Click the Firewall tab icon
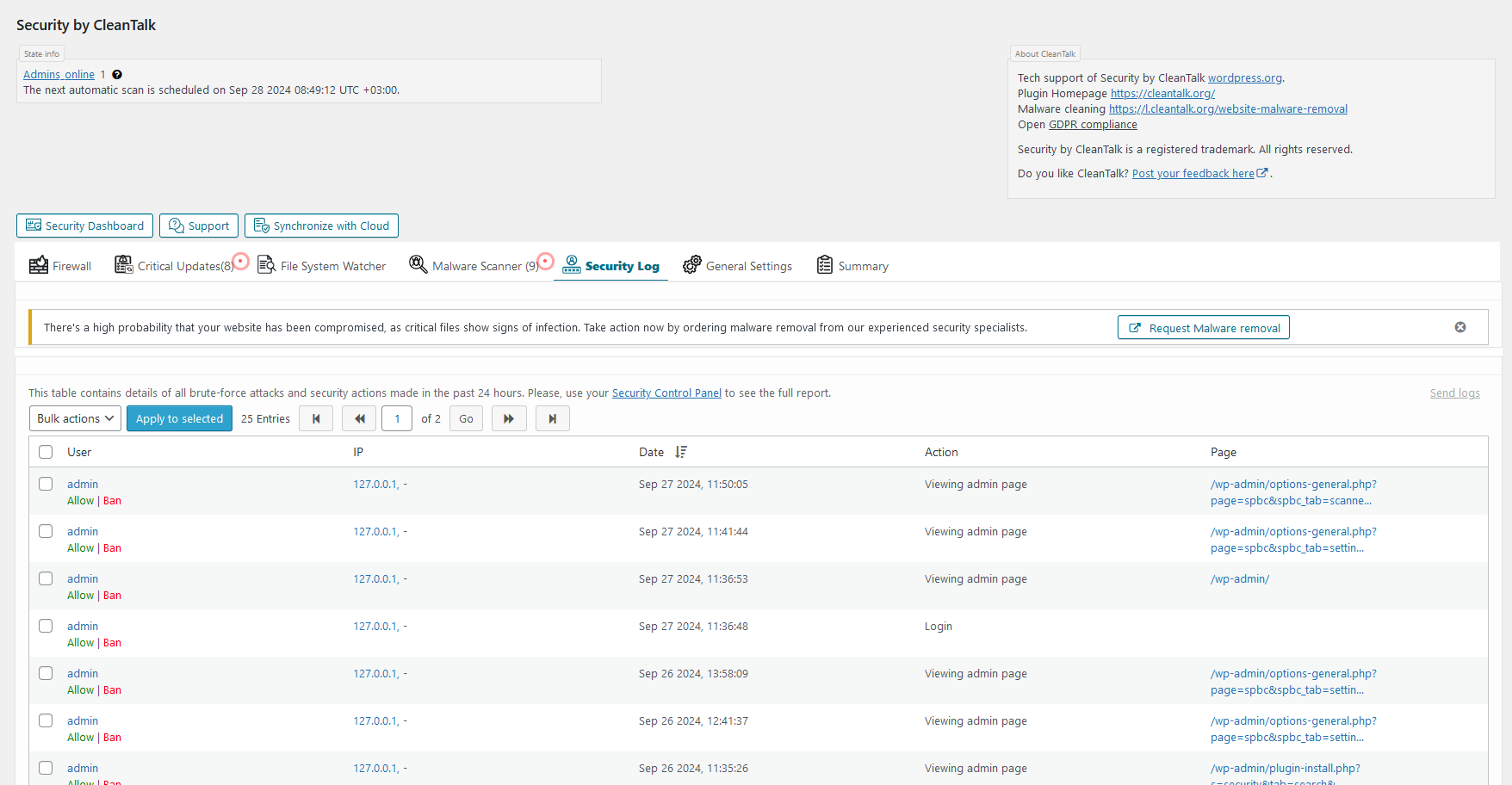 [39, 265]
